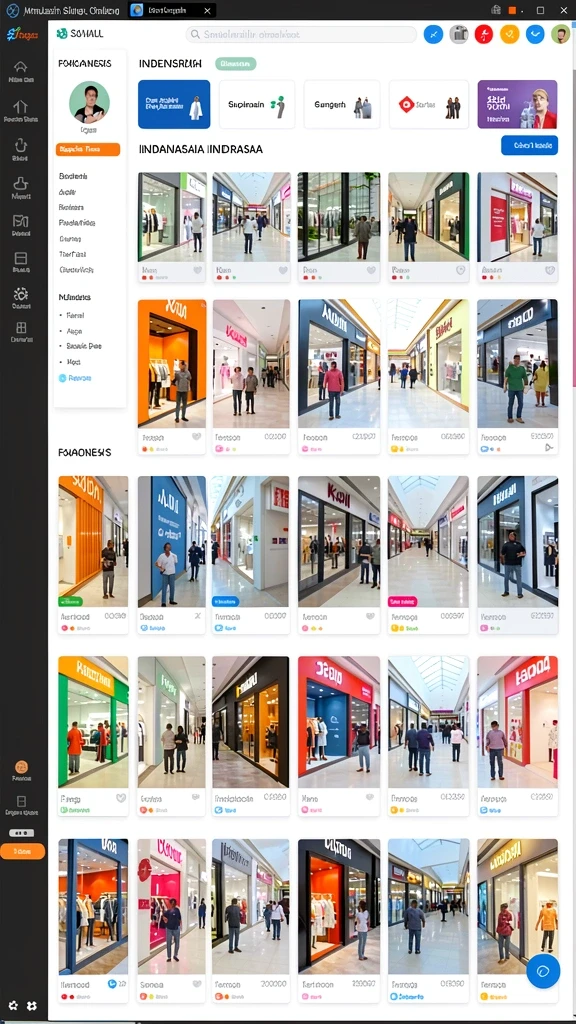Select the up-arrow house icon in dark sidebar
Viewport: 576px width, 1024px height.
(x=20, y=106)
